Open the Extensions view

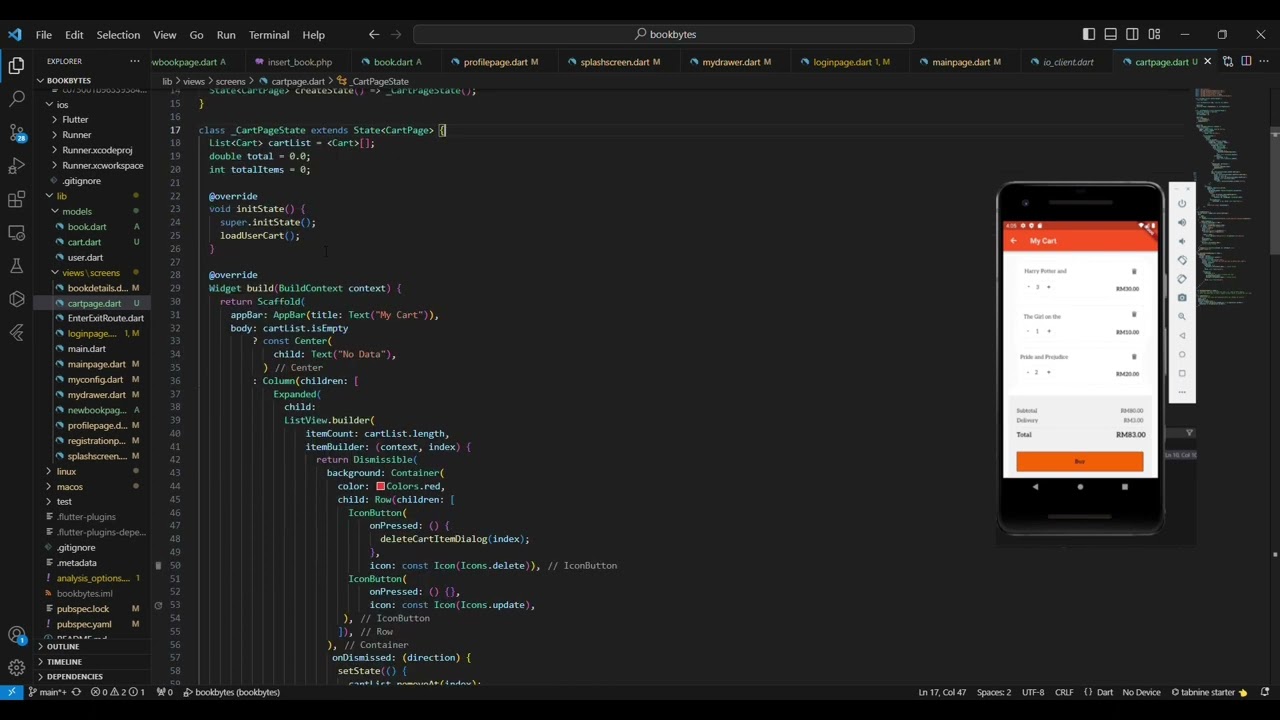[x=16, y=199]
